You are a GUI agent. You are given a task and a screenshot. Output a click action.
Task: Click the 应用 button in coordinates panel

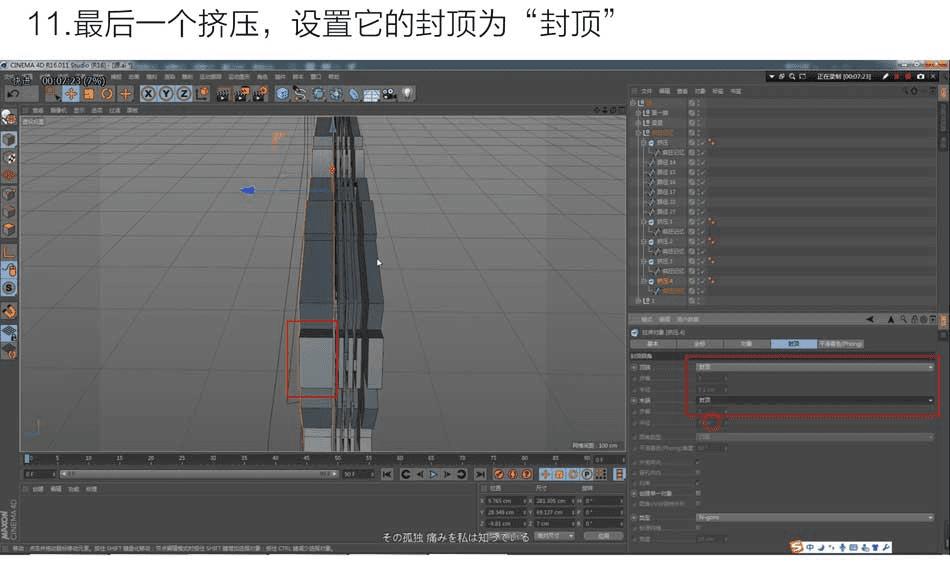point(603,535)
